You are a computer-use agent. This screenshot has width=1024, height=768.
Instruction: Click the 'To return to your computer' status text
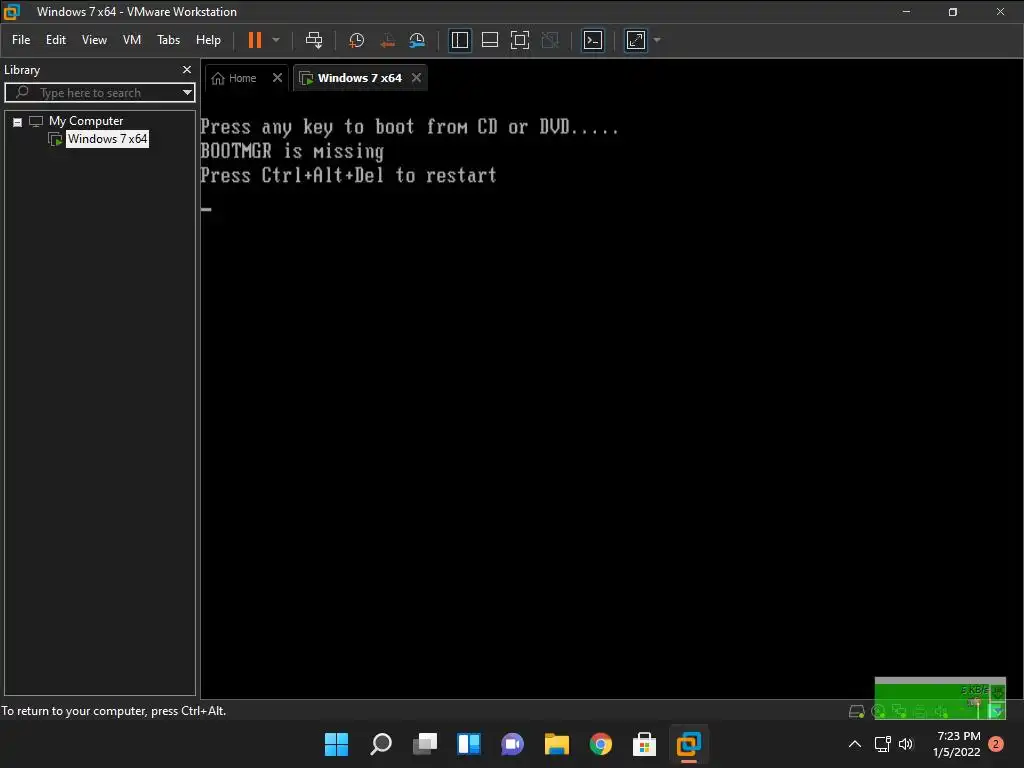[114, 711]
